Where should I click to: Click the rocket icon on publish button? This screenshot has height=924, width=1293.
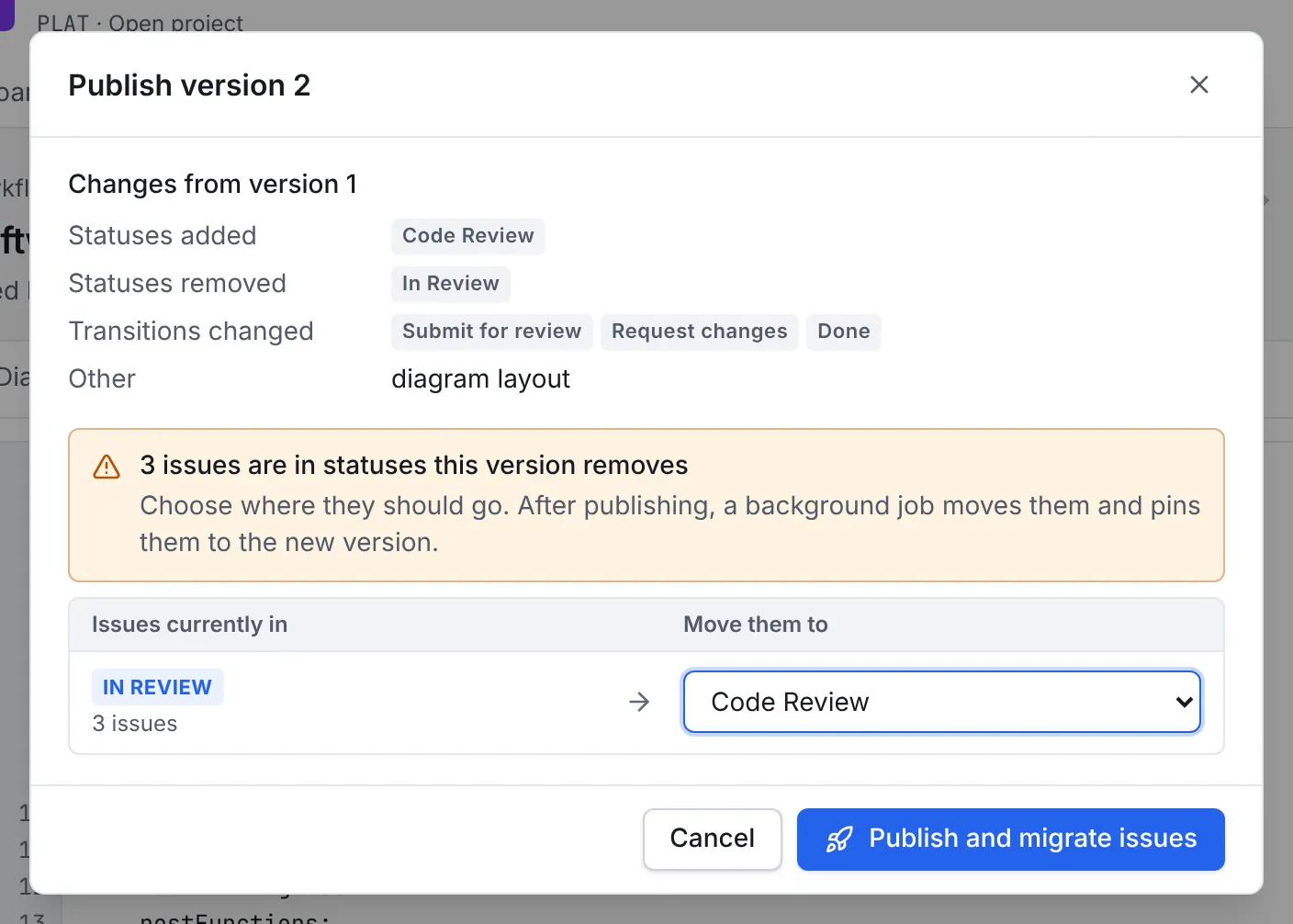838,839
